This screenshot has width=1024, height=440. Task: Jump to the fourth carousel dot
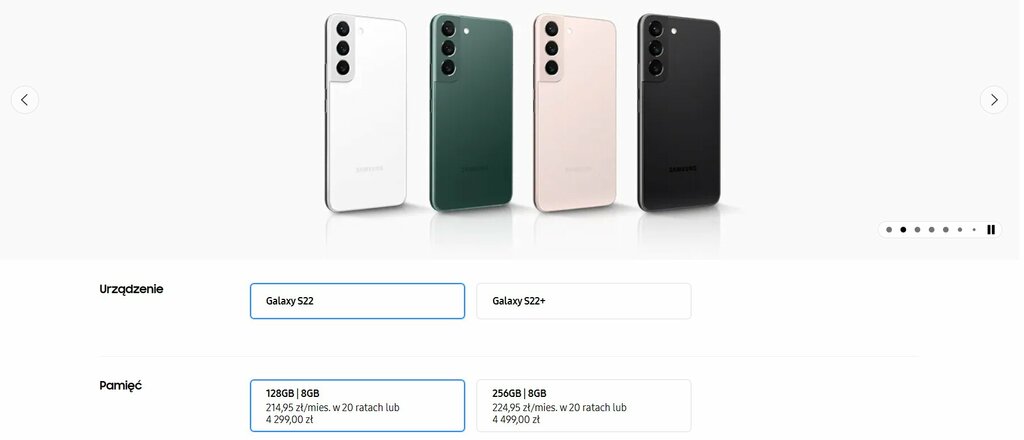pyautogui.click(x=931, y=230)
